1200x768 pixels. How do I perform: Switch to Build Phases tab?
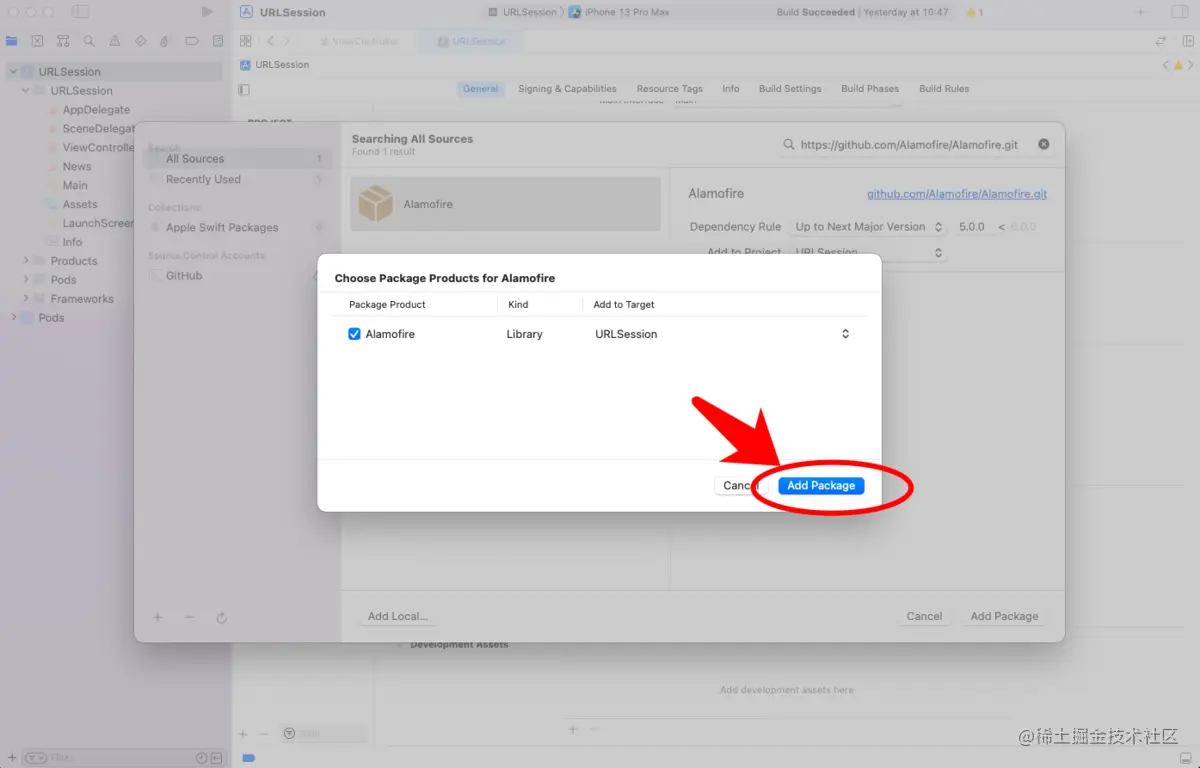(870, 89)
